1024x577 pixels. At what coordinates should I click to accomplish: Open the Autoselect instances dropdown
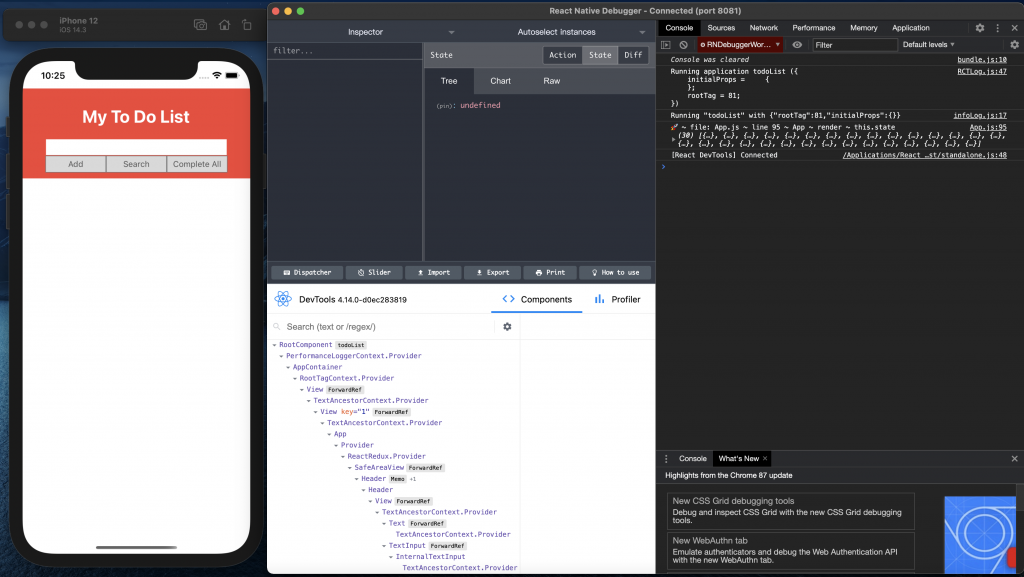point(557,32)
